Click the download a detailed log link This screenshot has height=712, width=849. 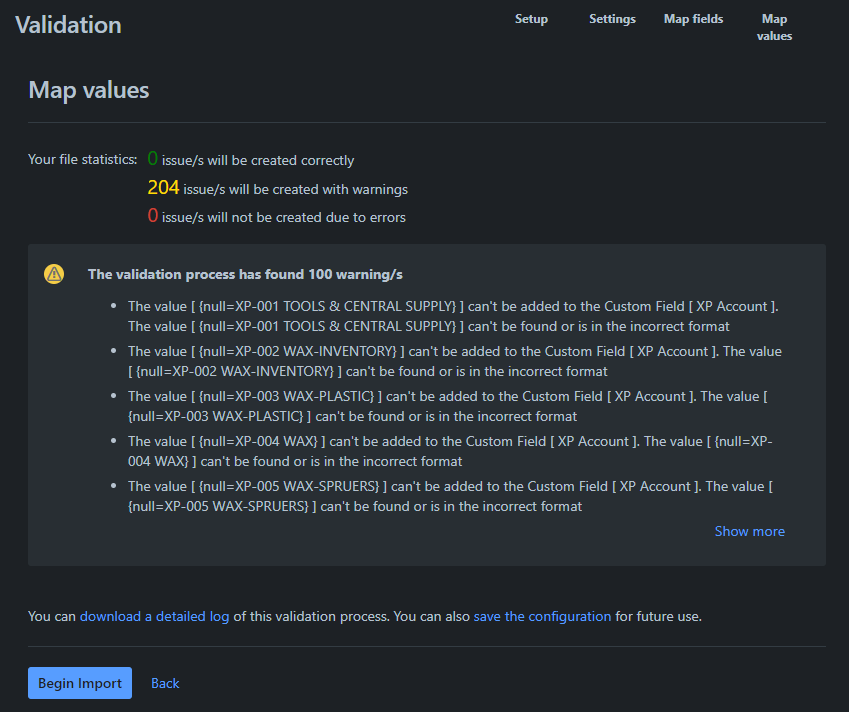coord(154,616)
